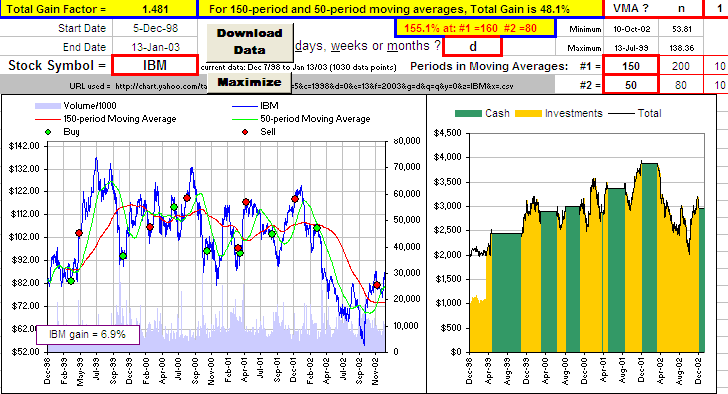The image size is (728, 394).
Task: Click the Start Date value 5-Dec-98
Action: (x=155, y=28)
